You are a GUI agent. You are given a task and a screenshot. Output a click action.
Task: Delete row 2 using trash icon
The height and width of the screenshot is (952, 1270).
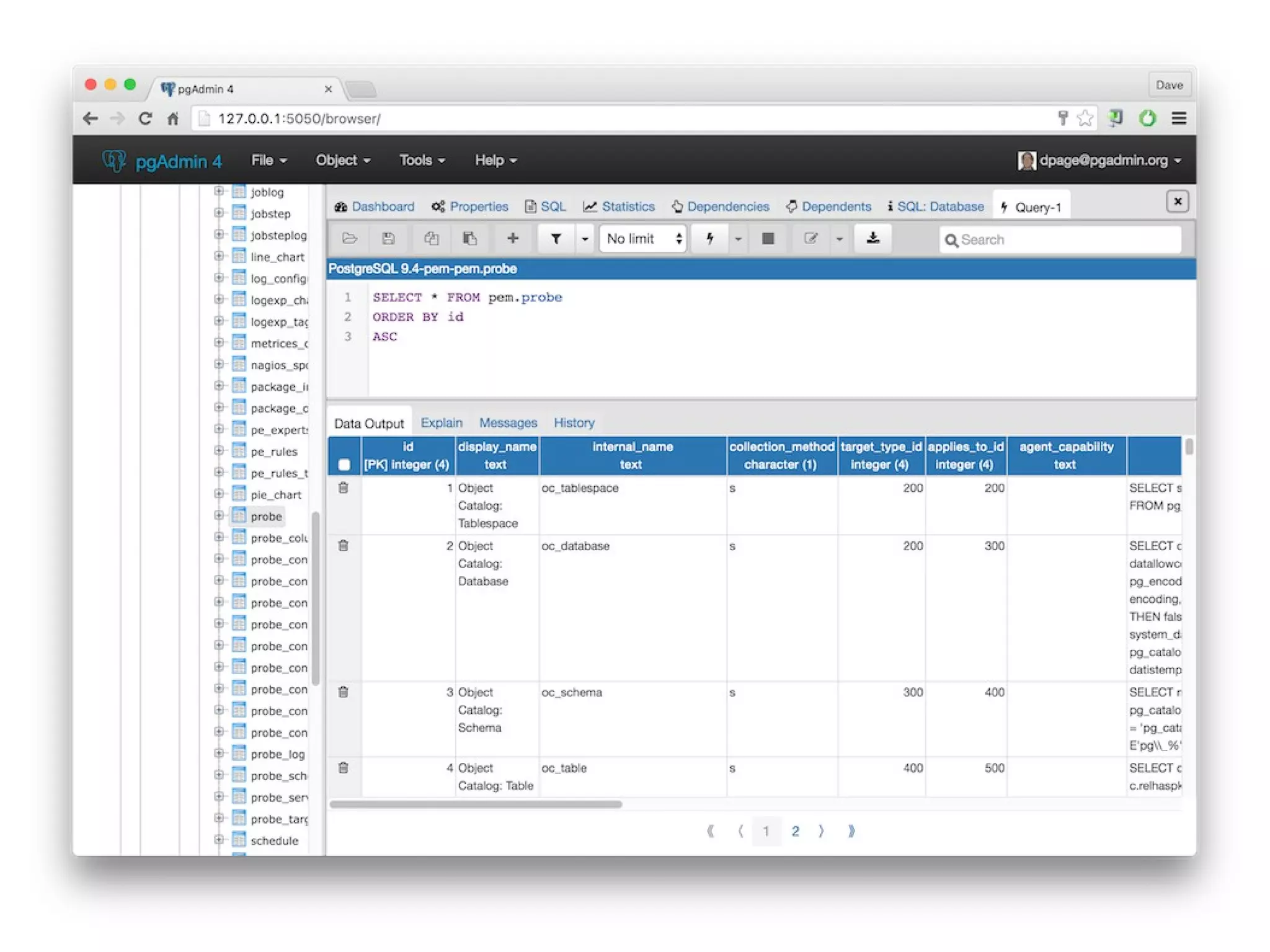(343, 546)
